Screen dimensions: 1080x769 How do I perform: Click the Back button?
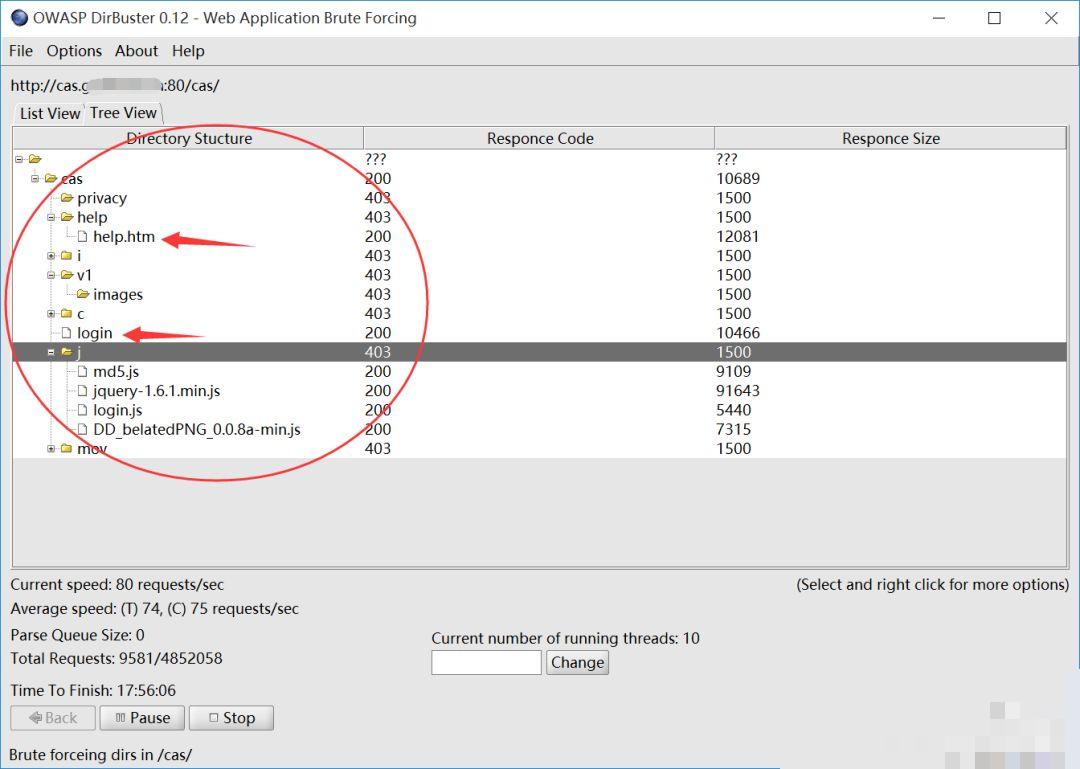[x=53, y=718]
